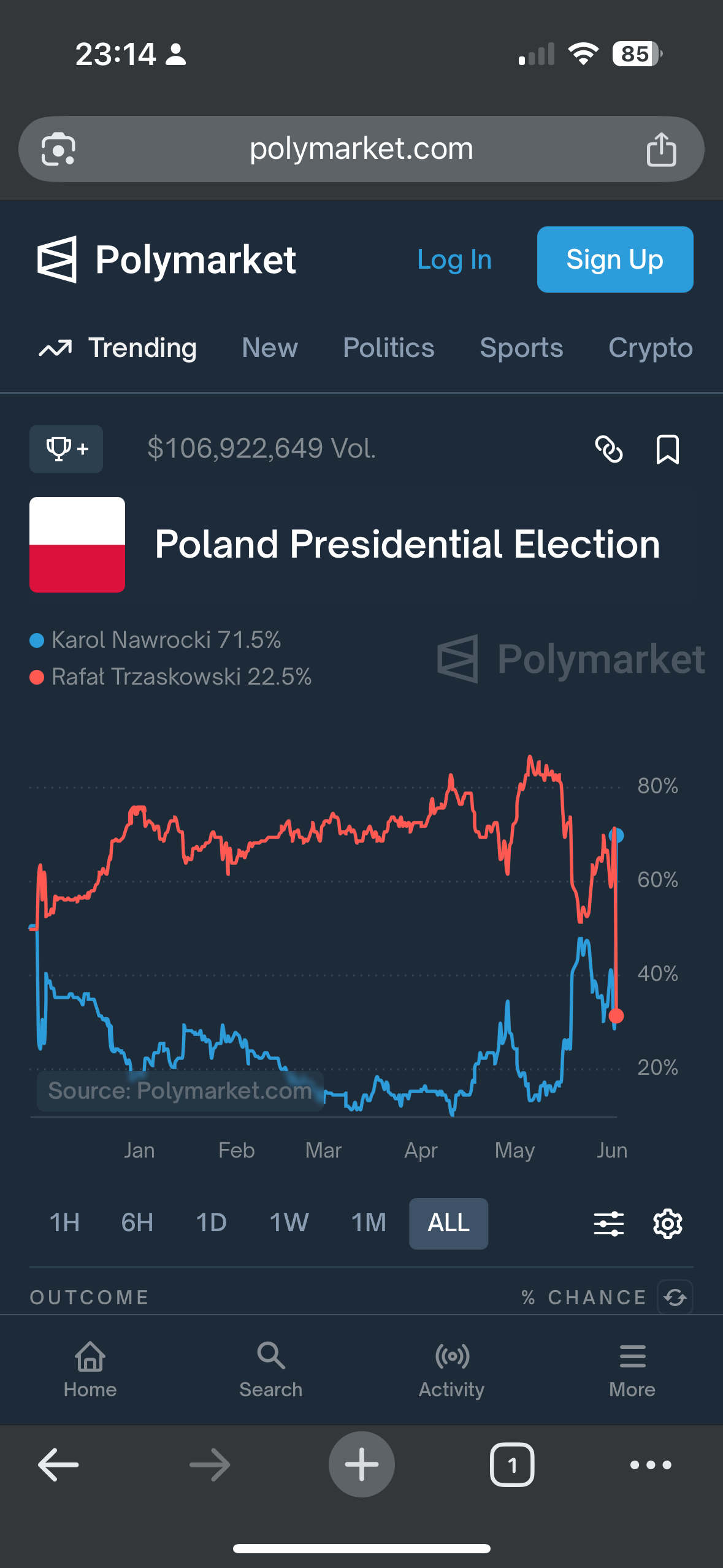Select the ALL time range
723x1568 pixels.
tap(448, 1223)
